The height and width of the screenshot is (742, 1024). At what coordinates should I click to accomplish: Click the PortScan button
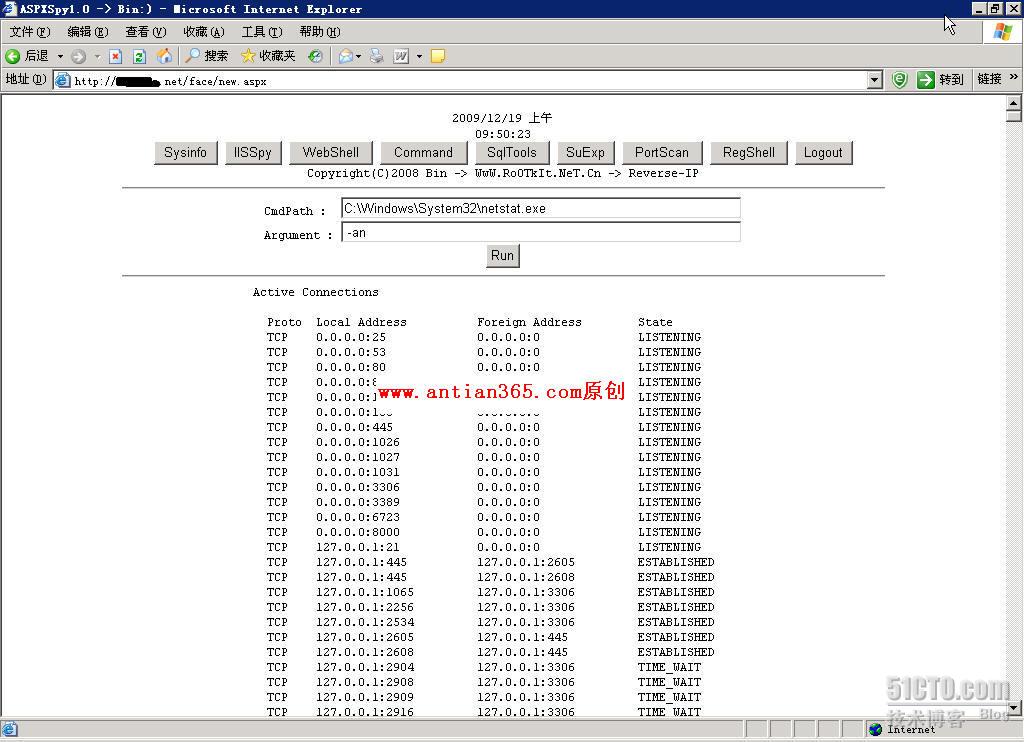[661, 152]
